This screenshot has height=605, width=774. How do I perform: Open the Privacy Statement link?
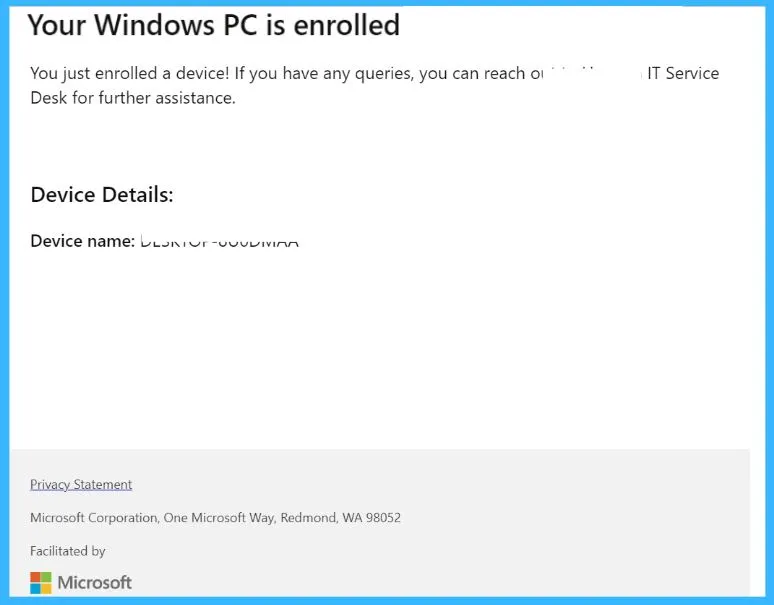point(81,485)
